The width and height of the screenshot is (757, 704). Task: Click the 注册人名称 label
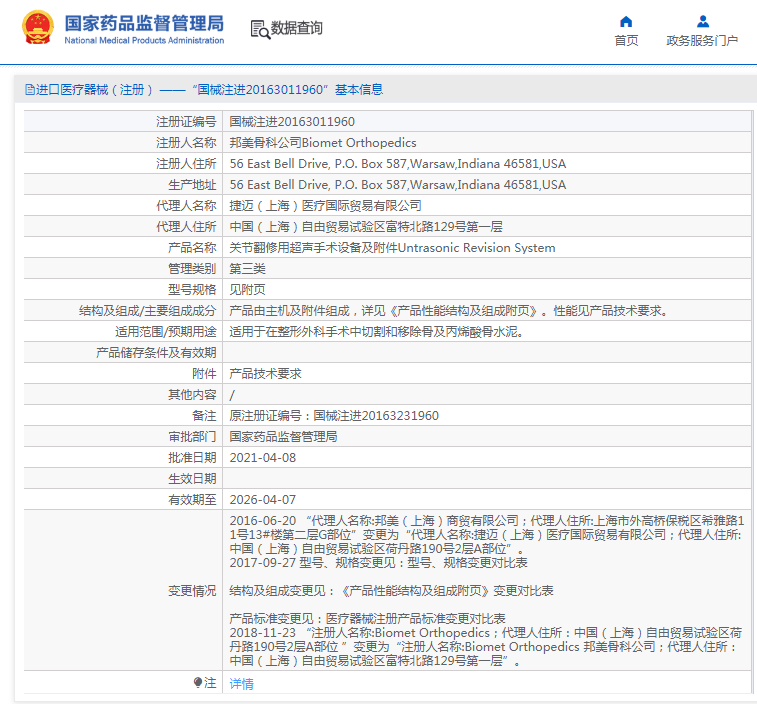pos(186,143)
